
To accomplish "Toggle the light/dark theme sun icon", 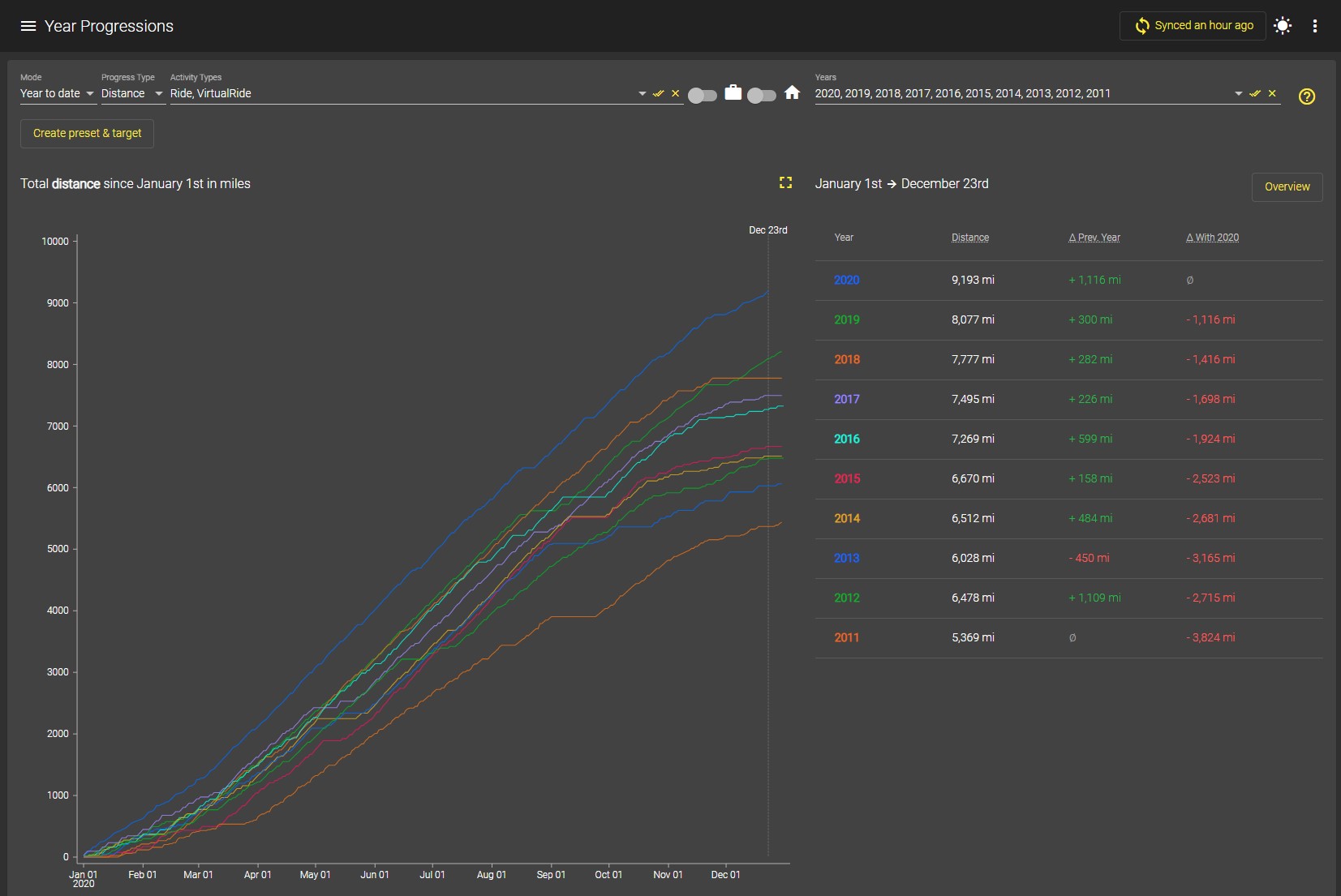I will 1283,26.
